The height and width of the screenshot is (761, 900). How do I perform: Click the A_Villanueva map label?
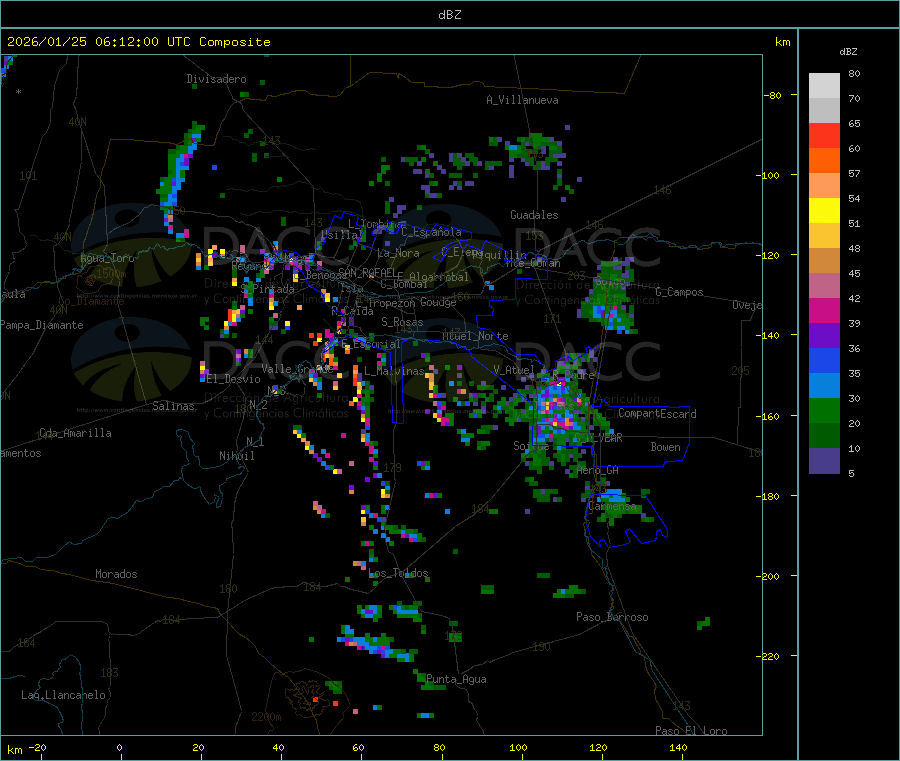(522, 100)
